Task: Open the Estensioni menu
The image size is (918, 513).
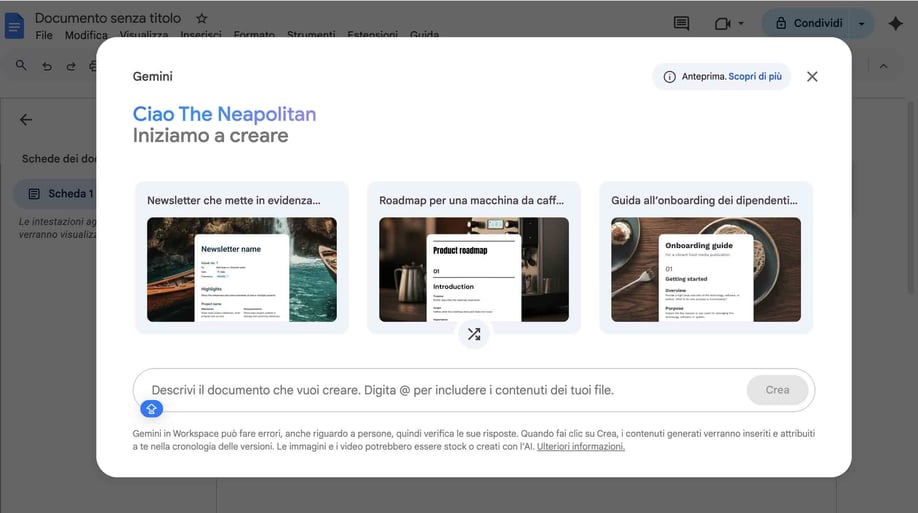Action: point(372,35)
